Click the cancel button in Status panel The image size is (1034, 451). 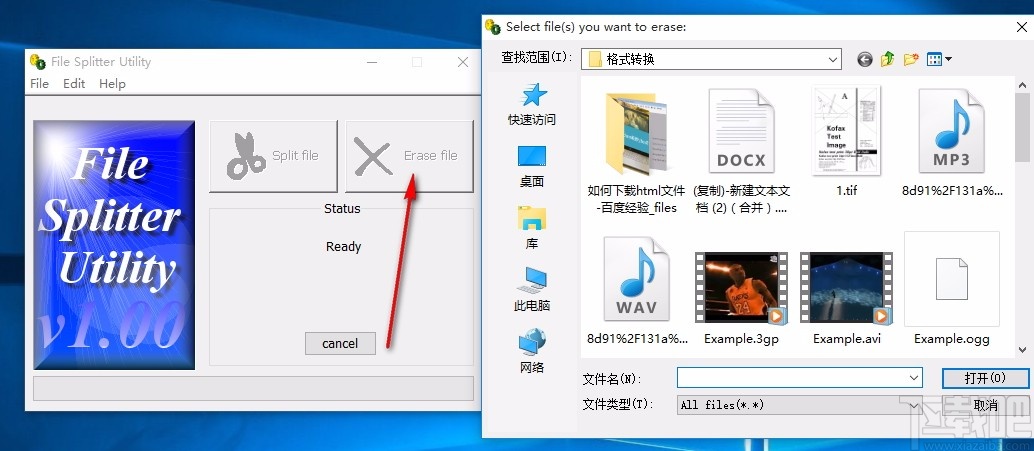[x=340, y=344]
